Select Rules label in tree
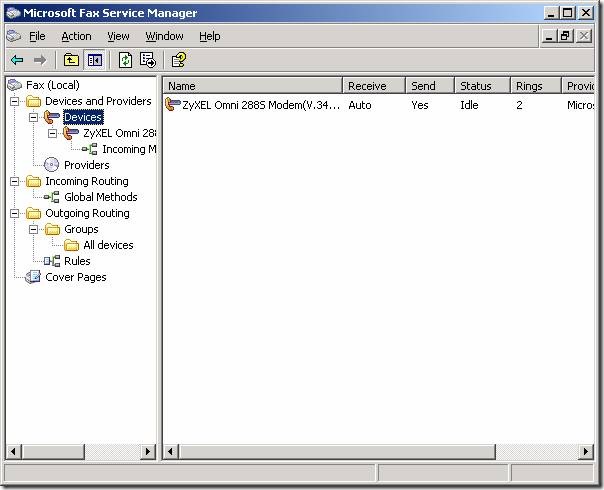This screenshot has height=490, width=604. click(77, 261)
